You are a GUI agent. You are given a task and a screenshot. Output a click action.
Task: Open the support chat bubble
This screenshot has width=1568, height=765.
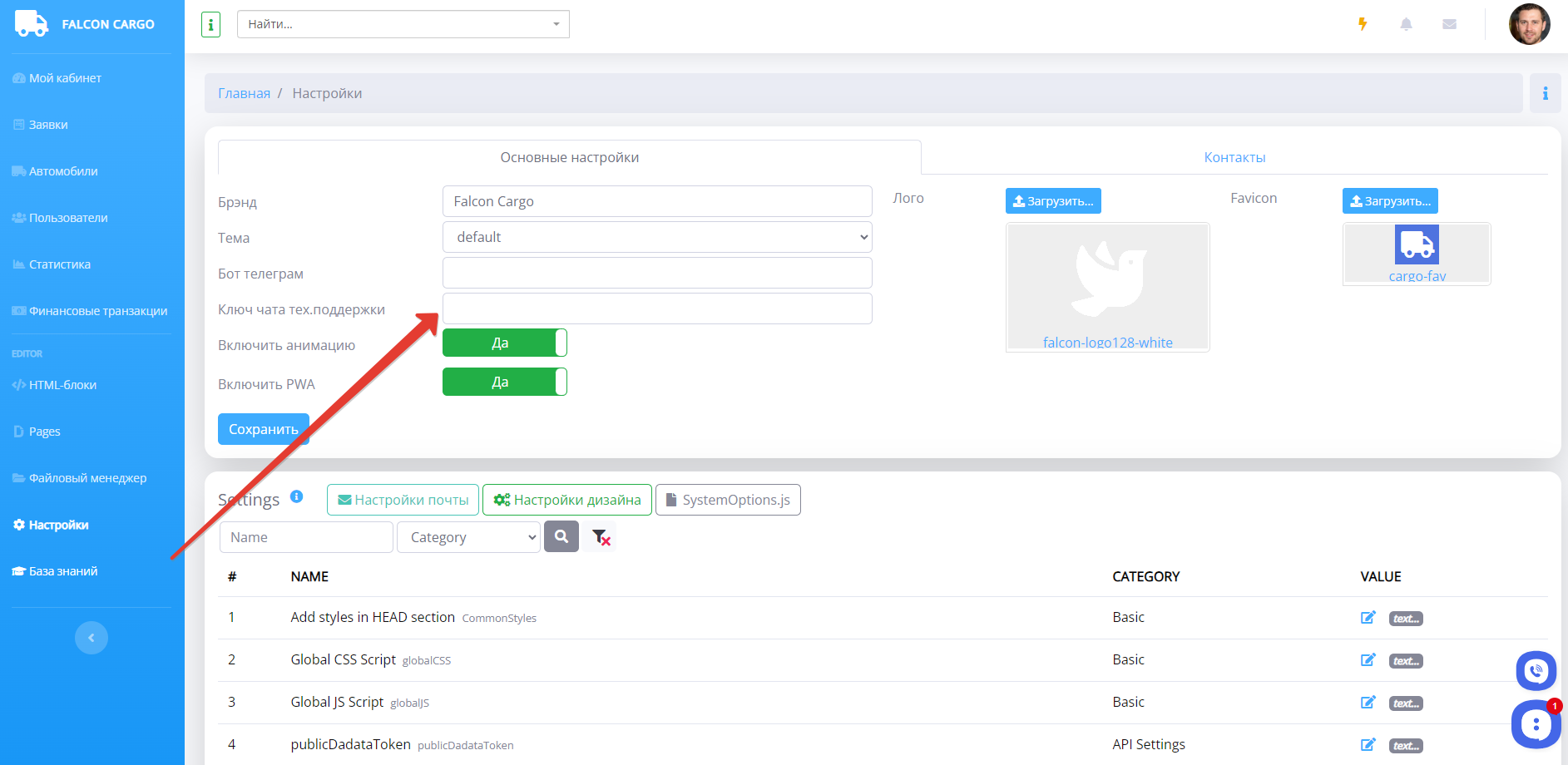pyautogui.click(x=1535, y=724)
